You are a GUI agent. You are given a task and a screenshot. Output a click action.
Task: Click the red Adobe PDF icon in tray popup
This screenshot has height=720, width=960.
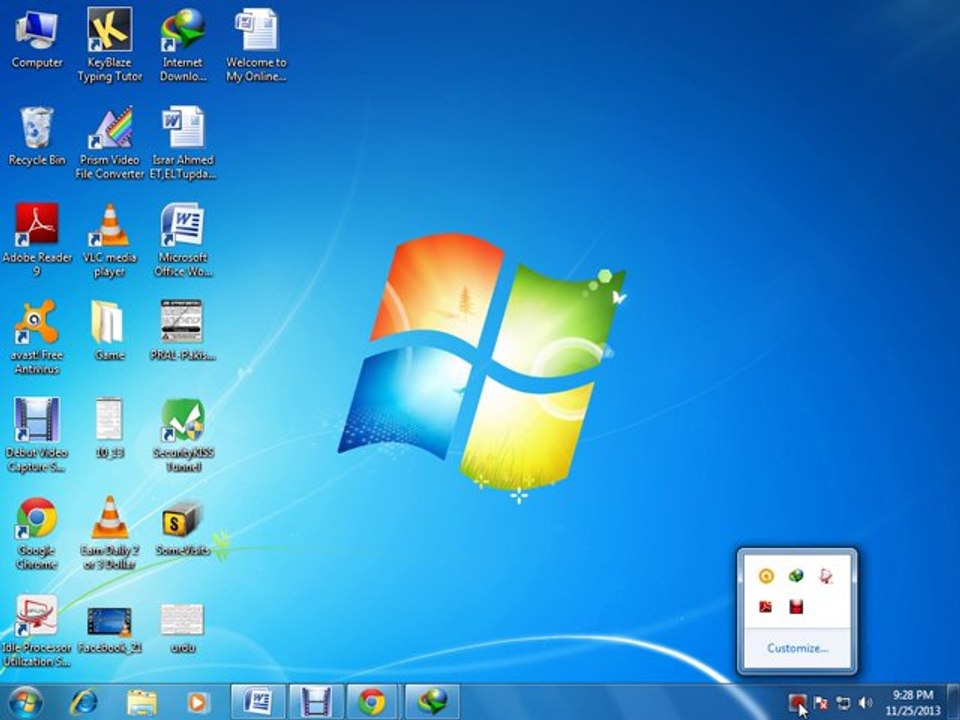765,607
